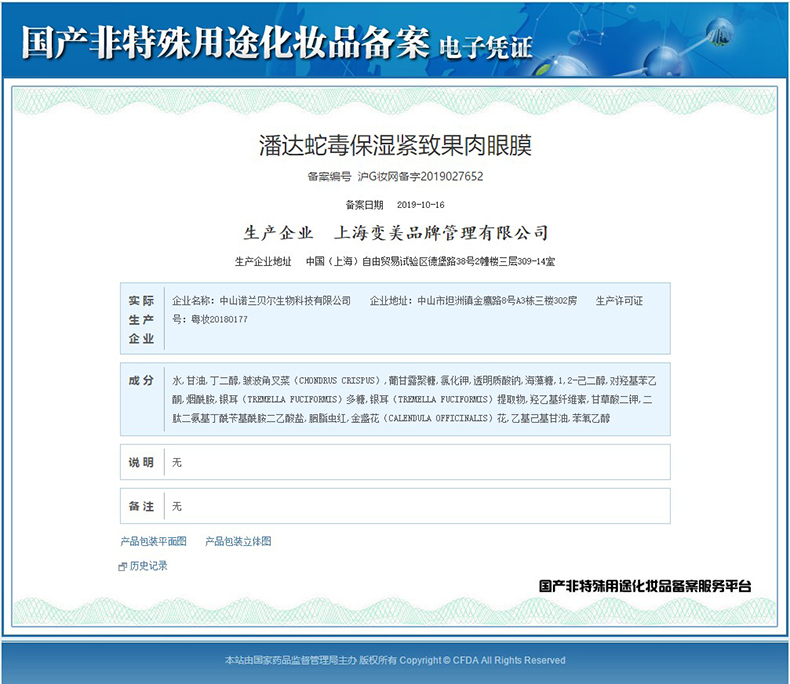Click the ingredient text CHONDRUS CRISPUS

tap(337, 380)
